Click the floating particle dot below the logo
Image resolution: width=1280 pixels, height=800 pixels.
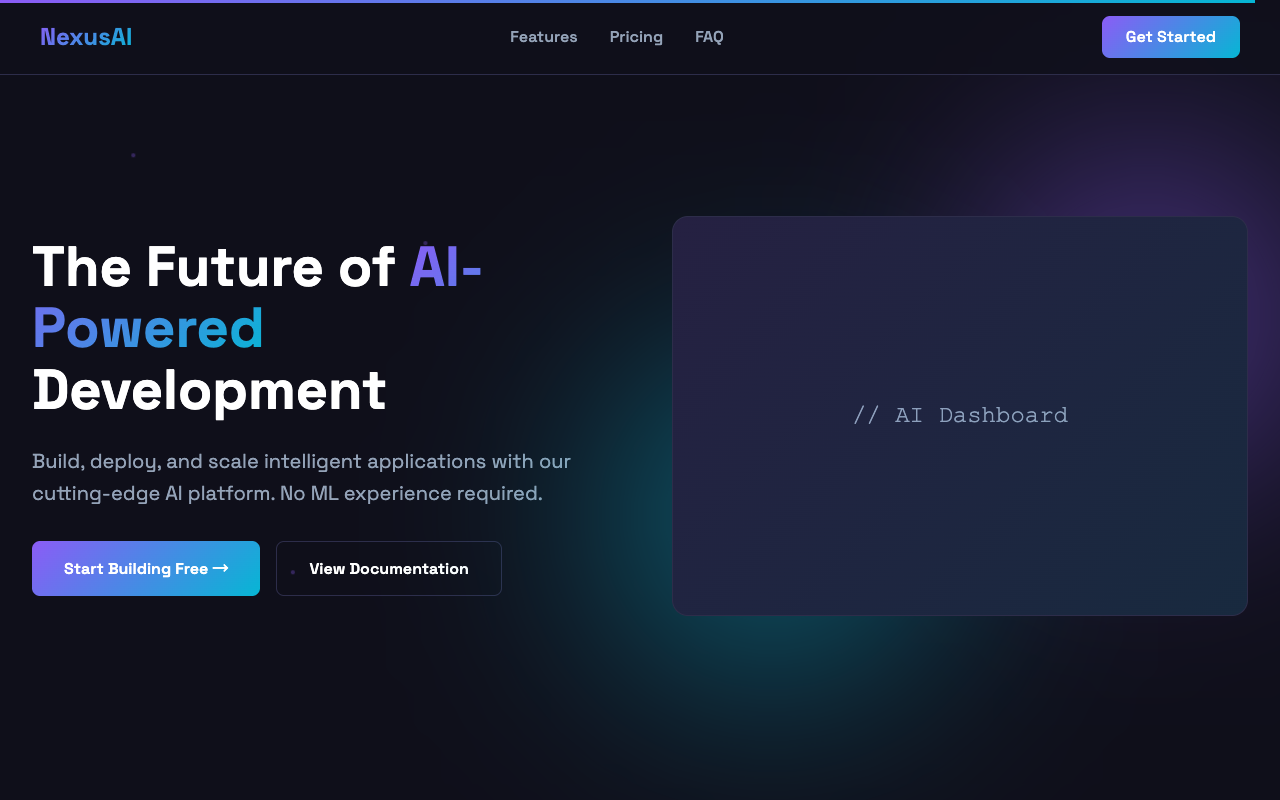coord(133,155)
